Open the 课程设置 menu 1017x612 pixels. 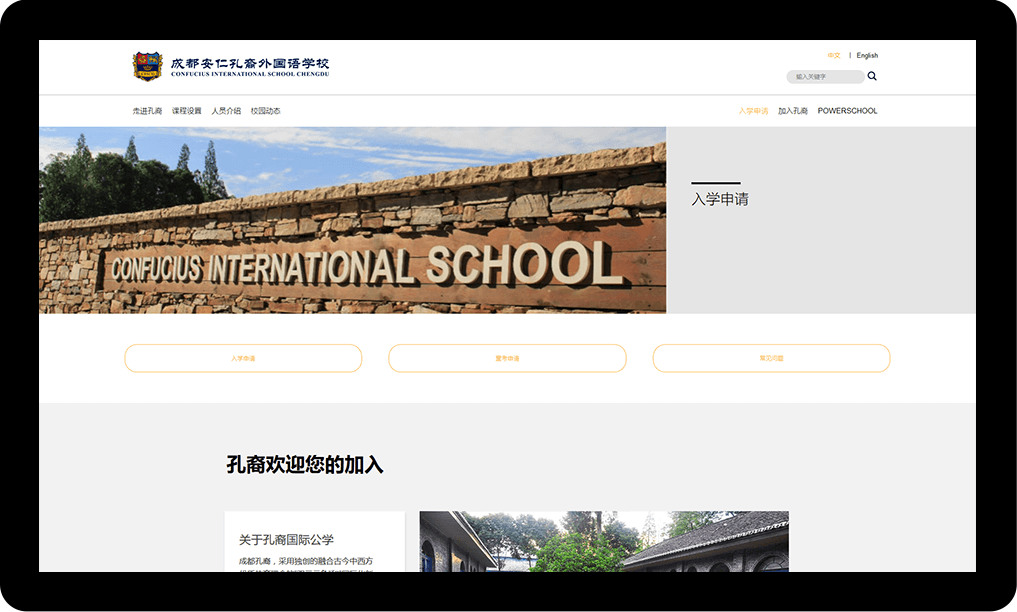186,111
